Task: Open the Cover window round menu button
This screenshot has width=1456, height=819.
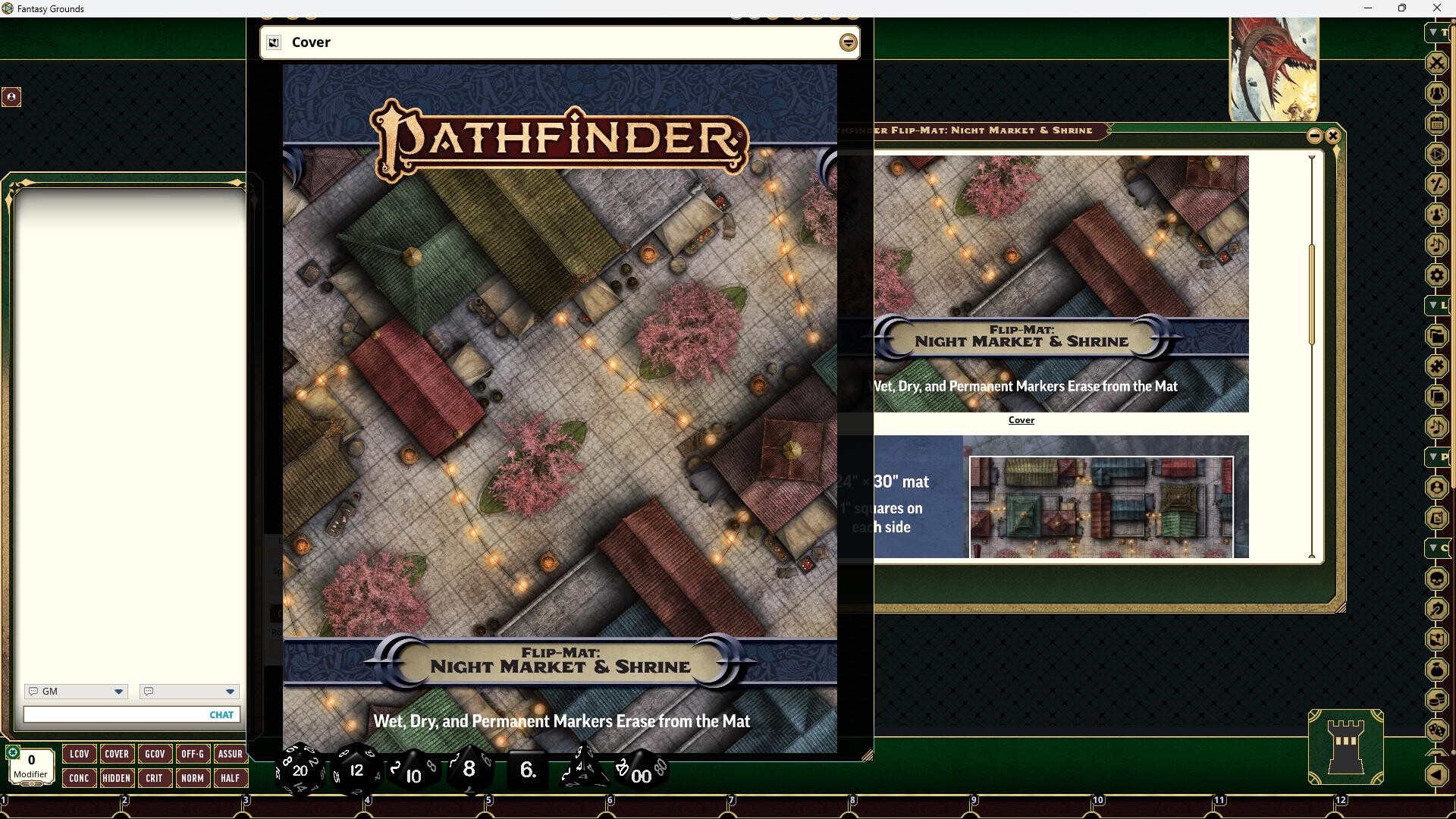Action: 849,42
